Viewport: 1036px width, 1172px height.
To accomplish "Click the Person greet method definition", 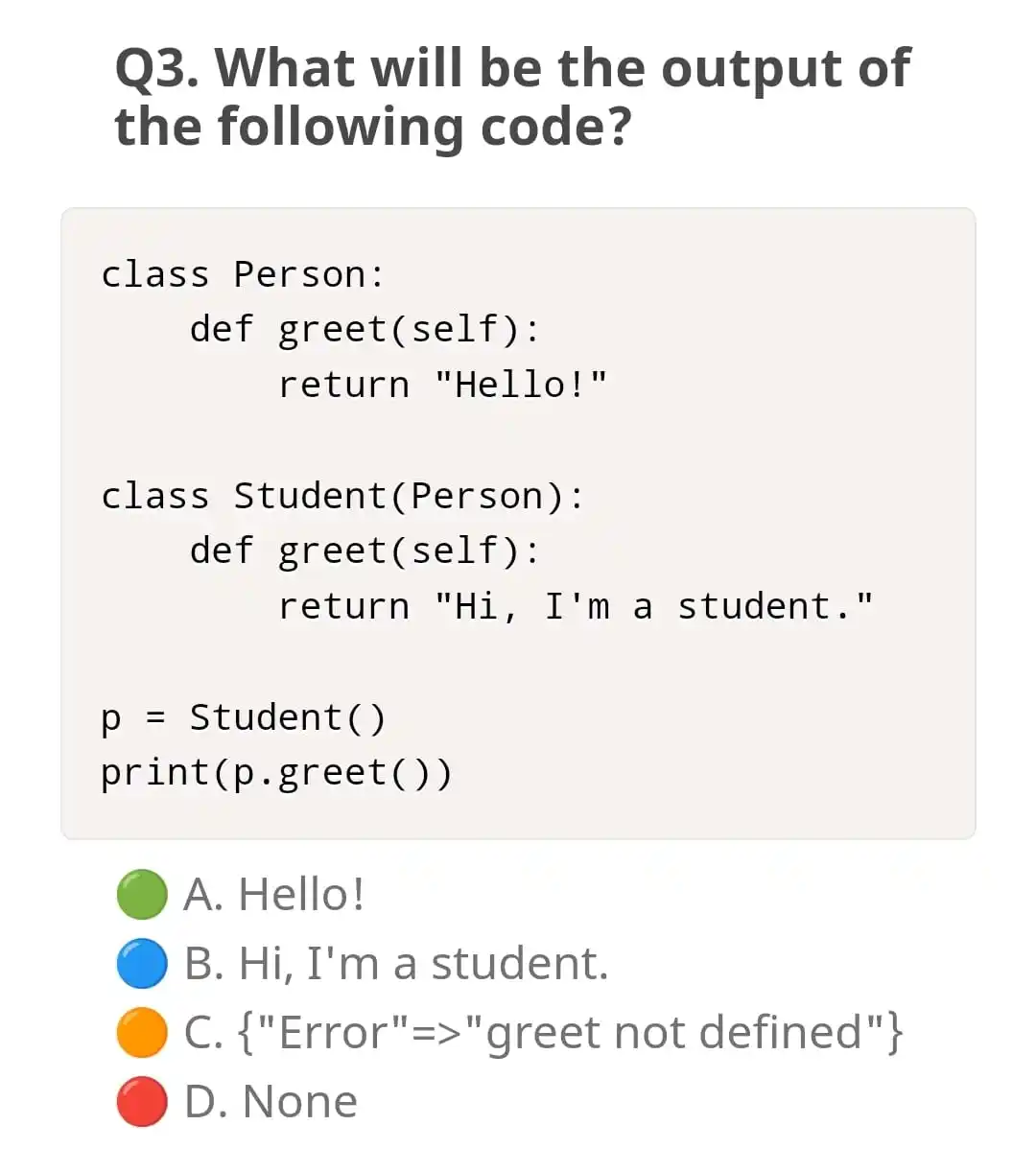I will (x=365, y=329).
